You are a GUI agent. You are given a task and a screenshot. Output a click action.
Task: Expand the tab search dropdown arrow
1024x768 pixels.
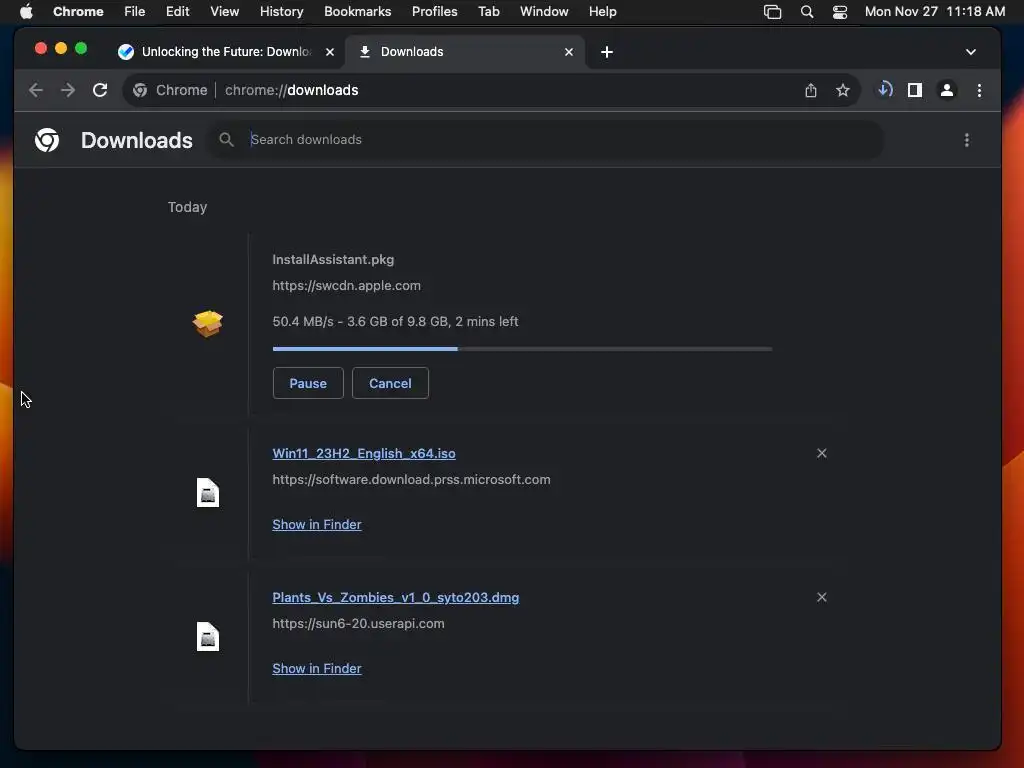(x=970, y=52)
